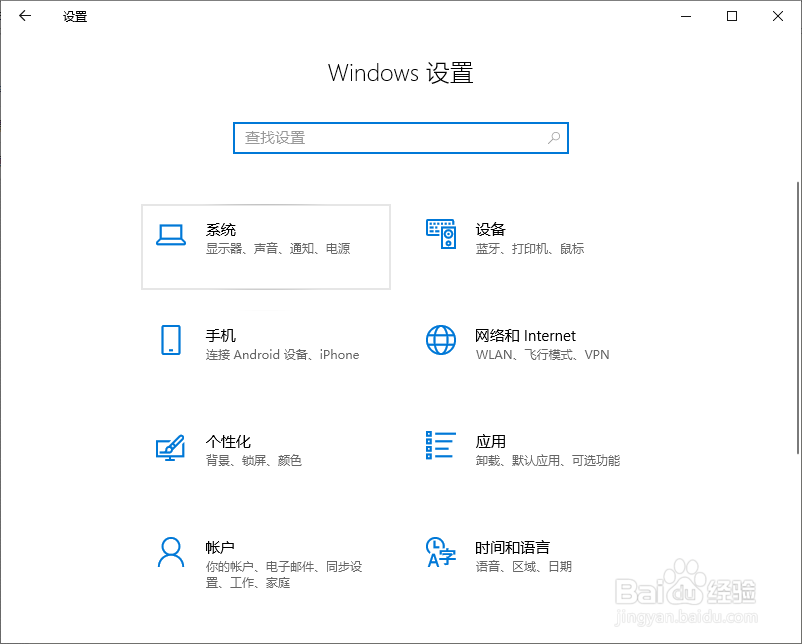Viewport: 802px width, 644px height.
Task: Click the magnifier icon in the search box
Action: [554, 138]
